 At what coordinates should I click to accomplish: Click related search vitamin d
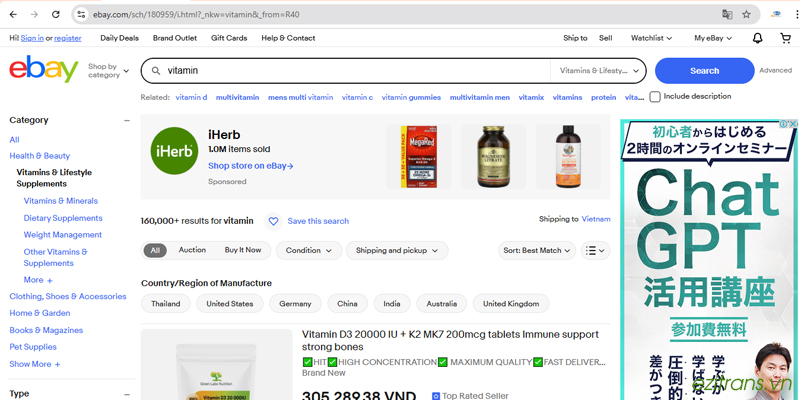(191, 97)
